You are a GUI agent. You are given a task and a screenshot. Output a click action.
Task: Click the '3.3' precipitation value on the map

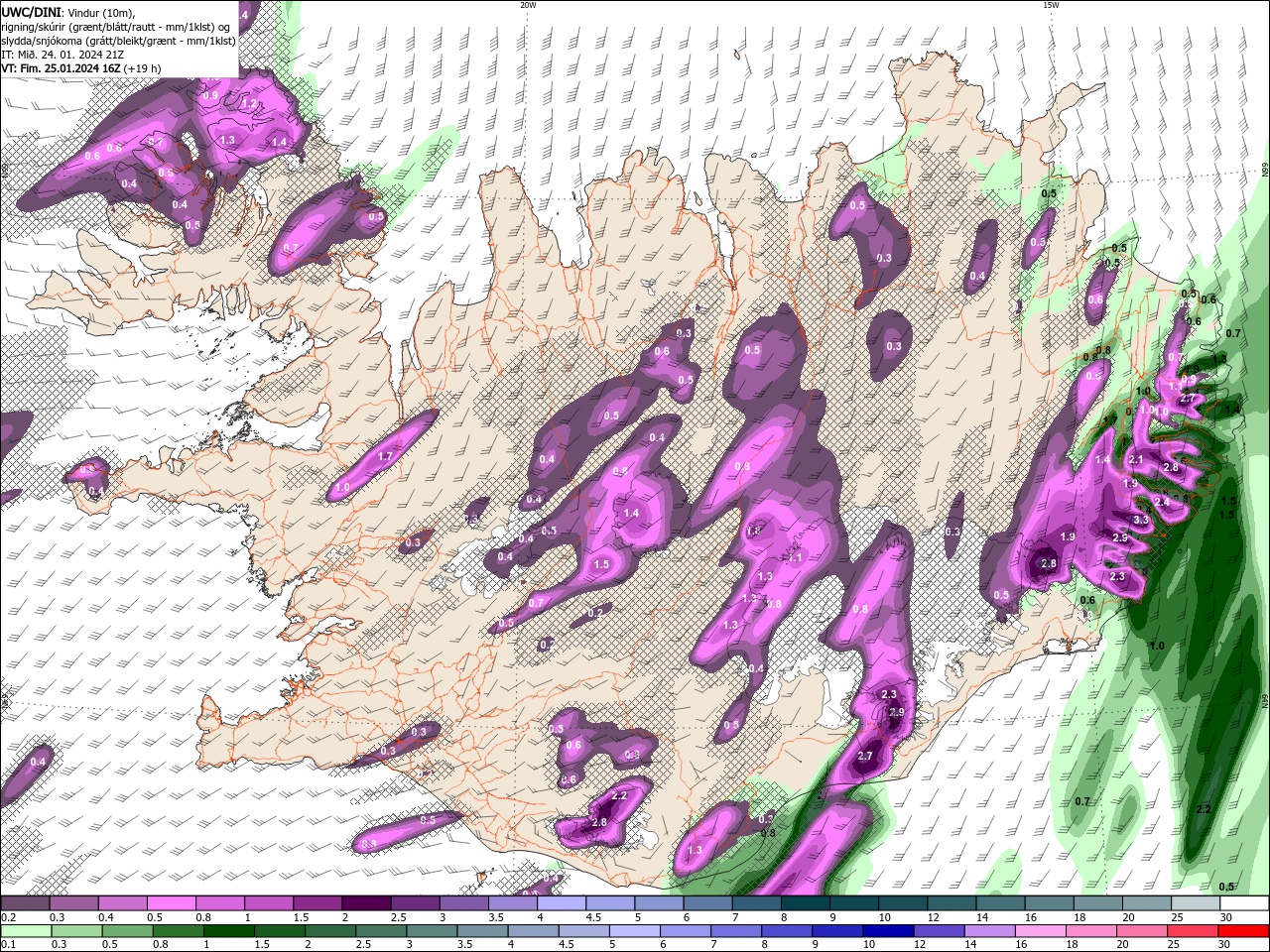(1141, 520)
